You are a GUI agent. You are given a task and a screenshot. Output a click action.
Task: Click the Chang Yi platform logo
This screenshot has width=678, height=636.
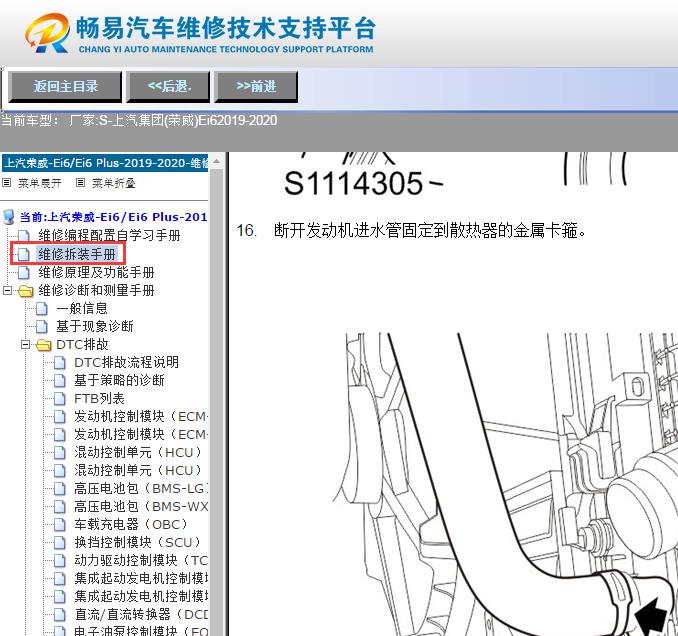[200, 33]
